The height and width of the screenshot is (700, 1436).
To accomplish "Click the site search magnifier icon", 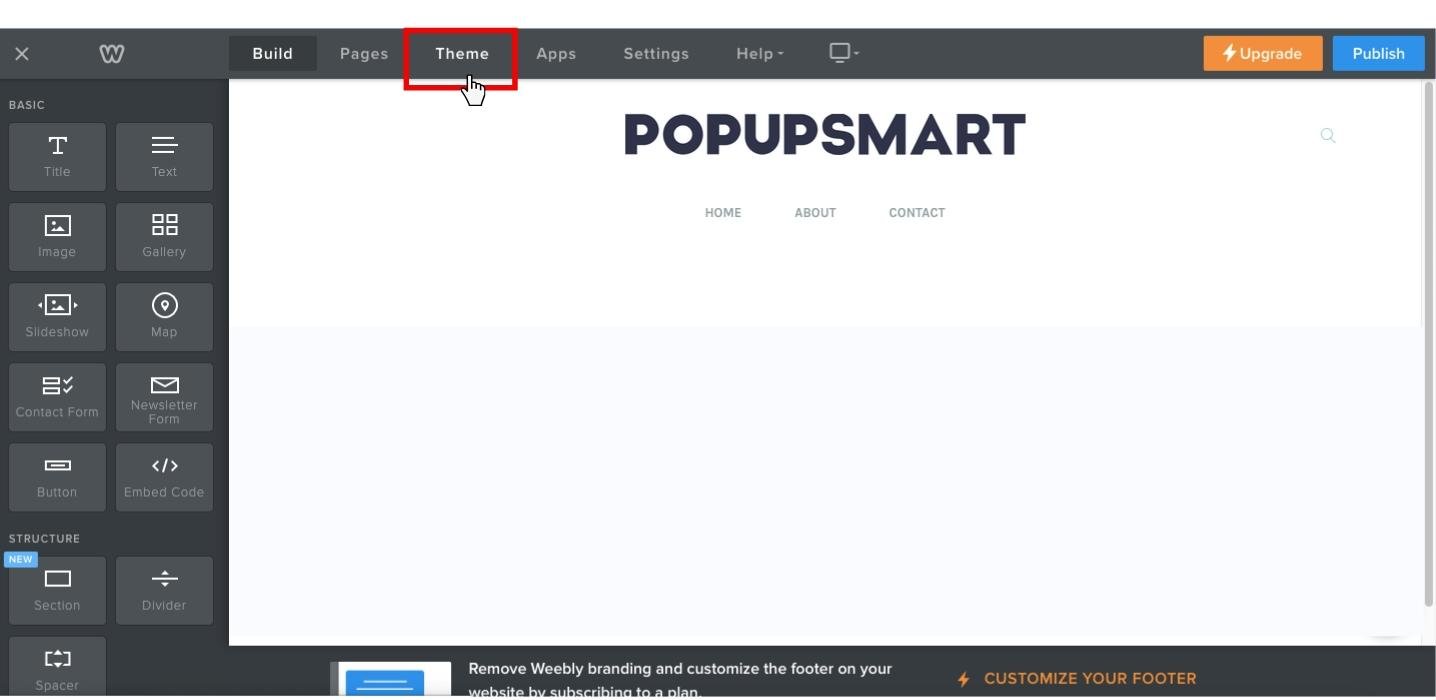I will point(1328,135).
